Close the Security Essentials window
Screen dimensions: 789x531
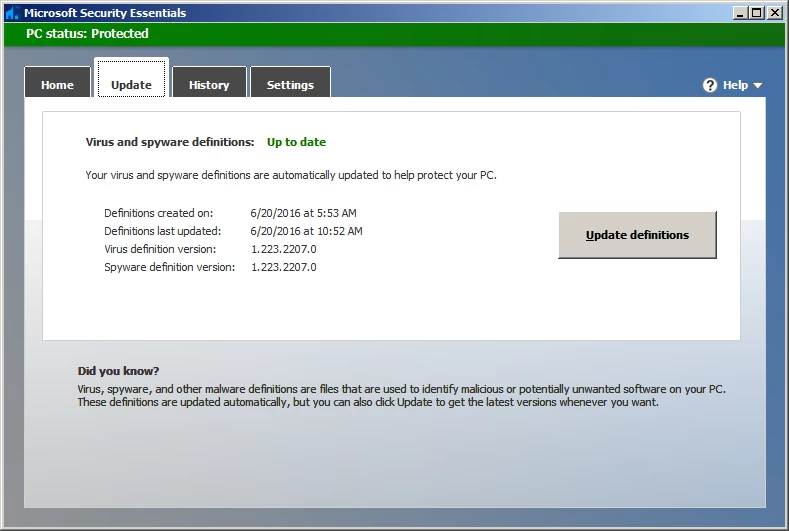(775, 13)
